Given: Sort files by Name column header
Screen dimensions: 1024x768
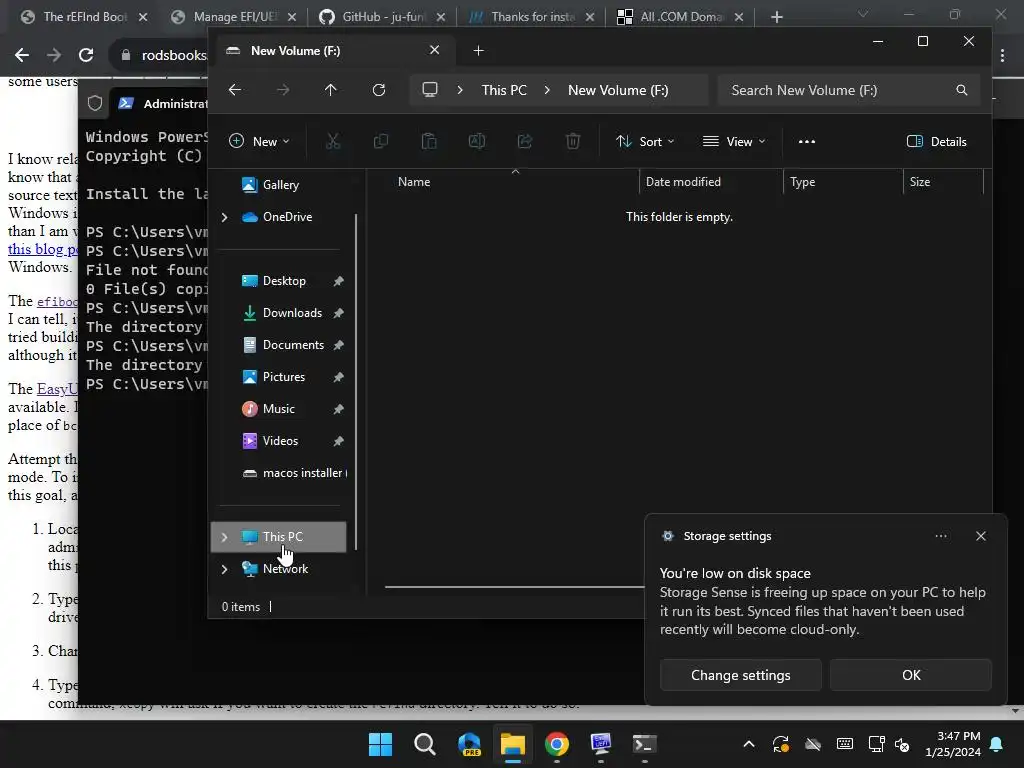Looking at the screenshot, I should tap(414, 182).
